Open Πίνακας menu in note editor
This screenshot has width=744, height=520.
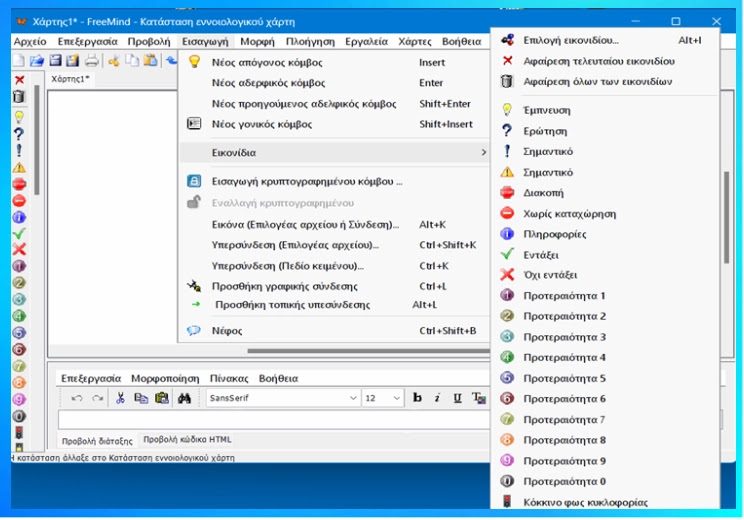[x=229, y=378]
